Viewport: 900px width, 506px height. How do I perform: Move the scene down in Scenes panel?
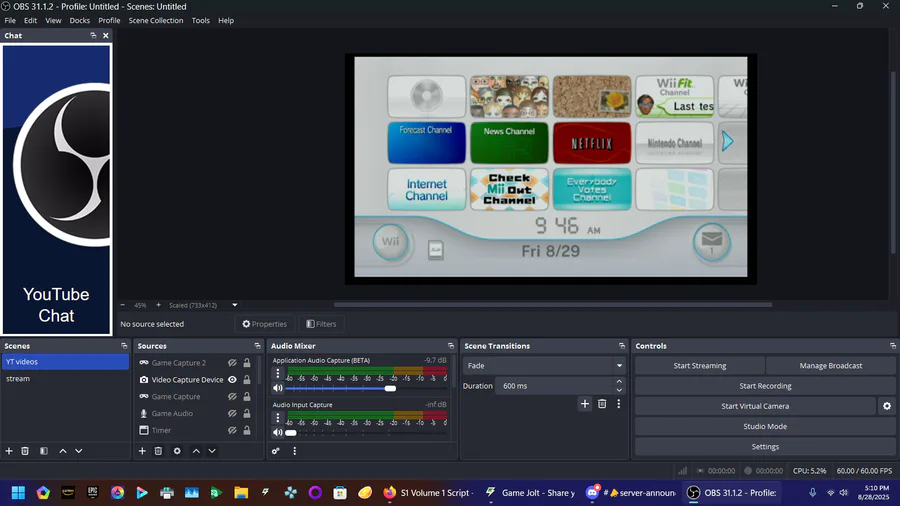(79, 451)
